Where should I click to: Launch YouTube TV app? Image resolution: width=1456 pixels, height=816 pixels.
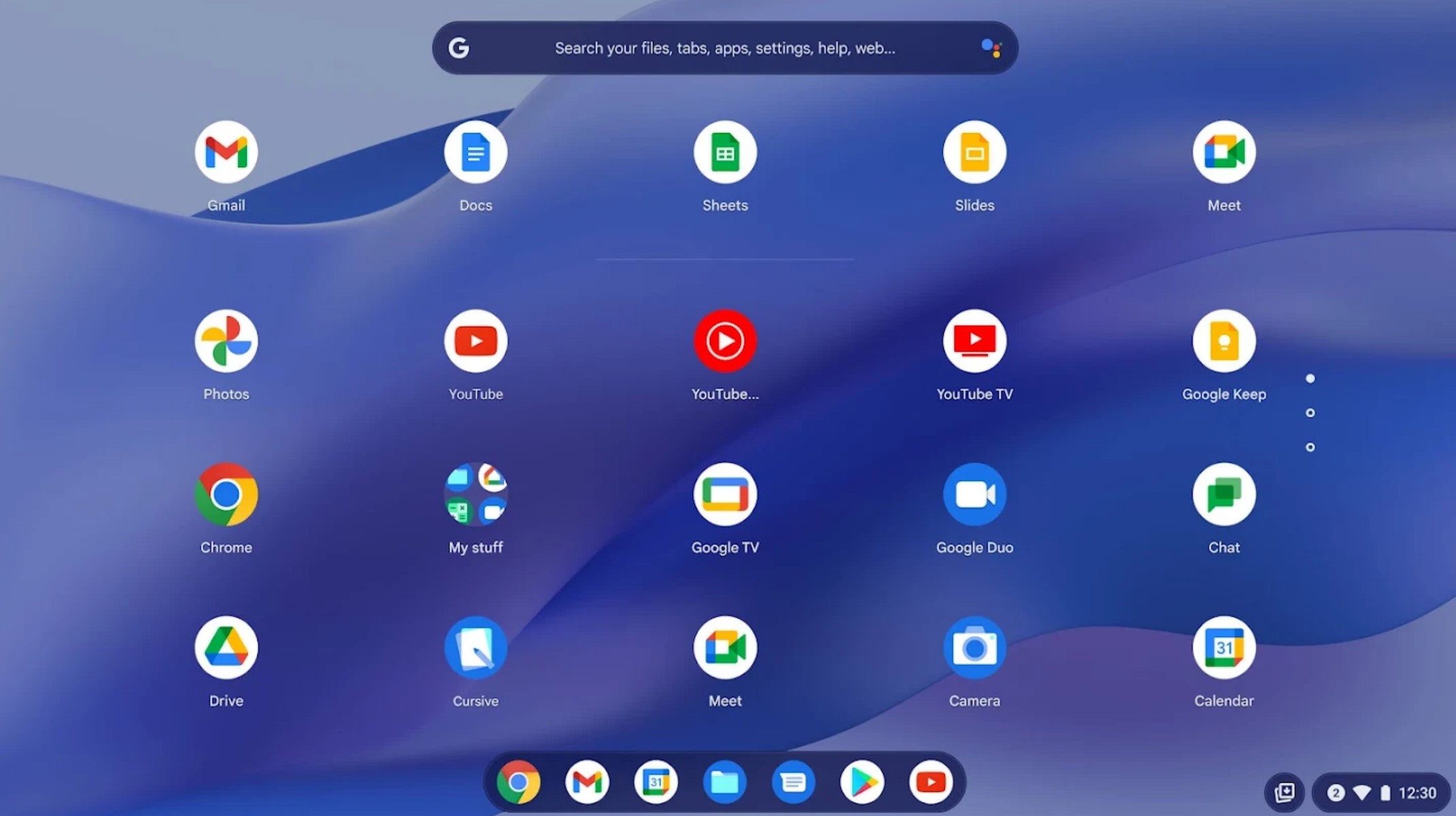pyautogui.click(x=974, y=342)
